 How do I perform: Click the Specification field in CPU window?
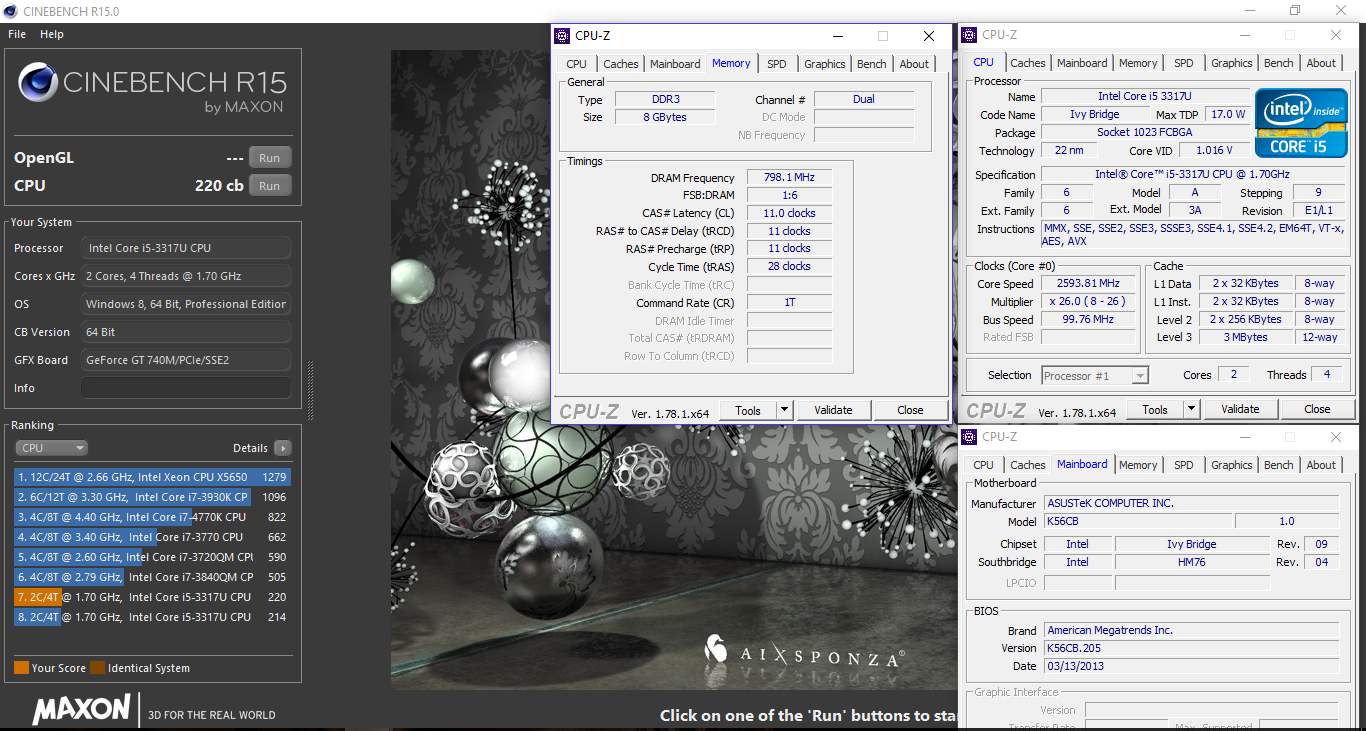coord(1193,174)
